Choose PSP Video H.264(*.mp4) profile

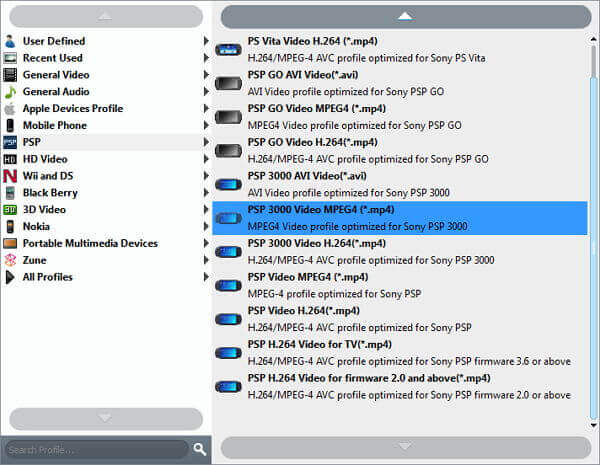coord(400,319)
